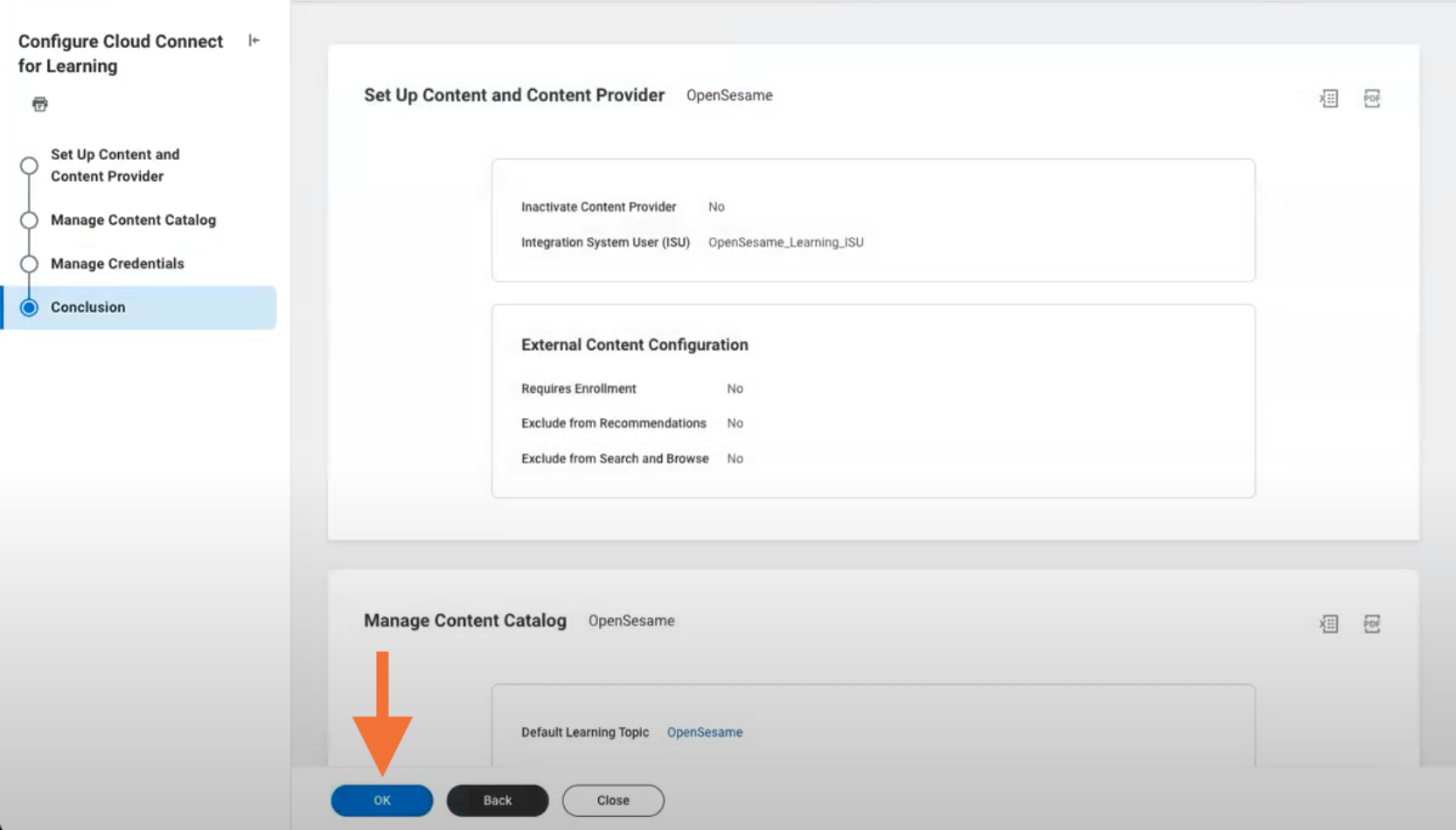The width and height of the screenshot is (1456, 830).
Task: Open the OpenSesame Default Learning Topic link
Action: click(705, 732)
